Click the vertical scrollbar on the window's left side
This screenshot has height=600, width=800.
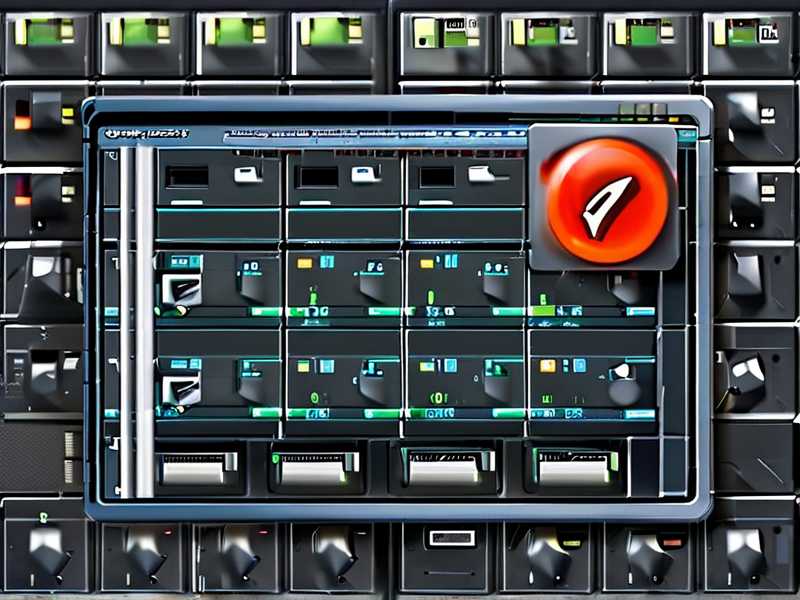pyautogui.click(x=126, y=320)
